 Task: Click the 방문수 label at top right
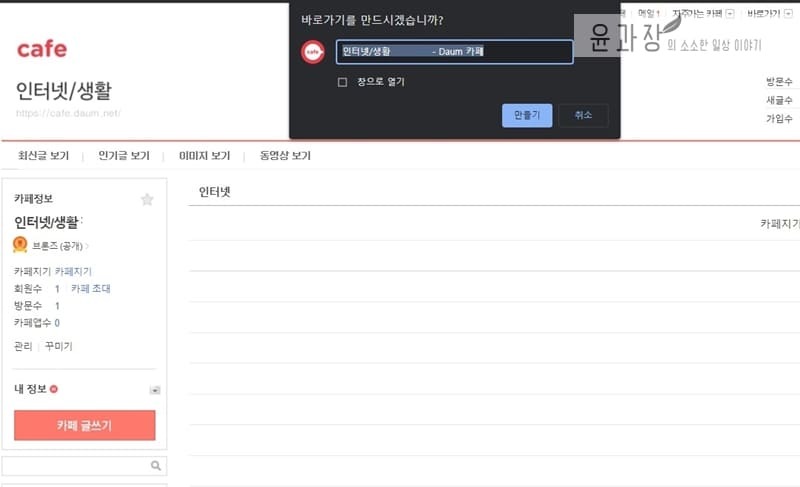pos(779,82)
